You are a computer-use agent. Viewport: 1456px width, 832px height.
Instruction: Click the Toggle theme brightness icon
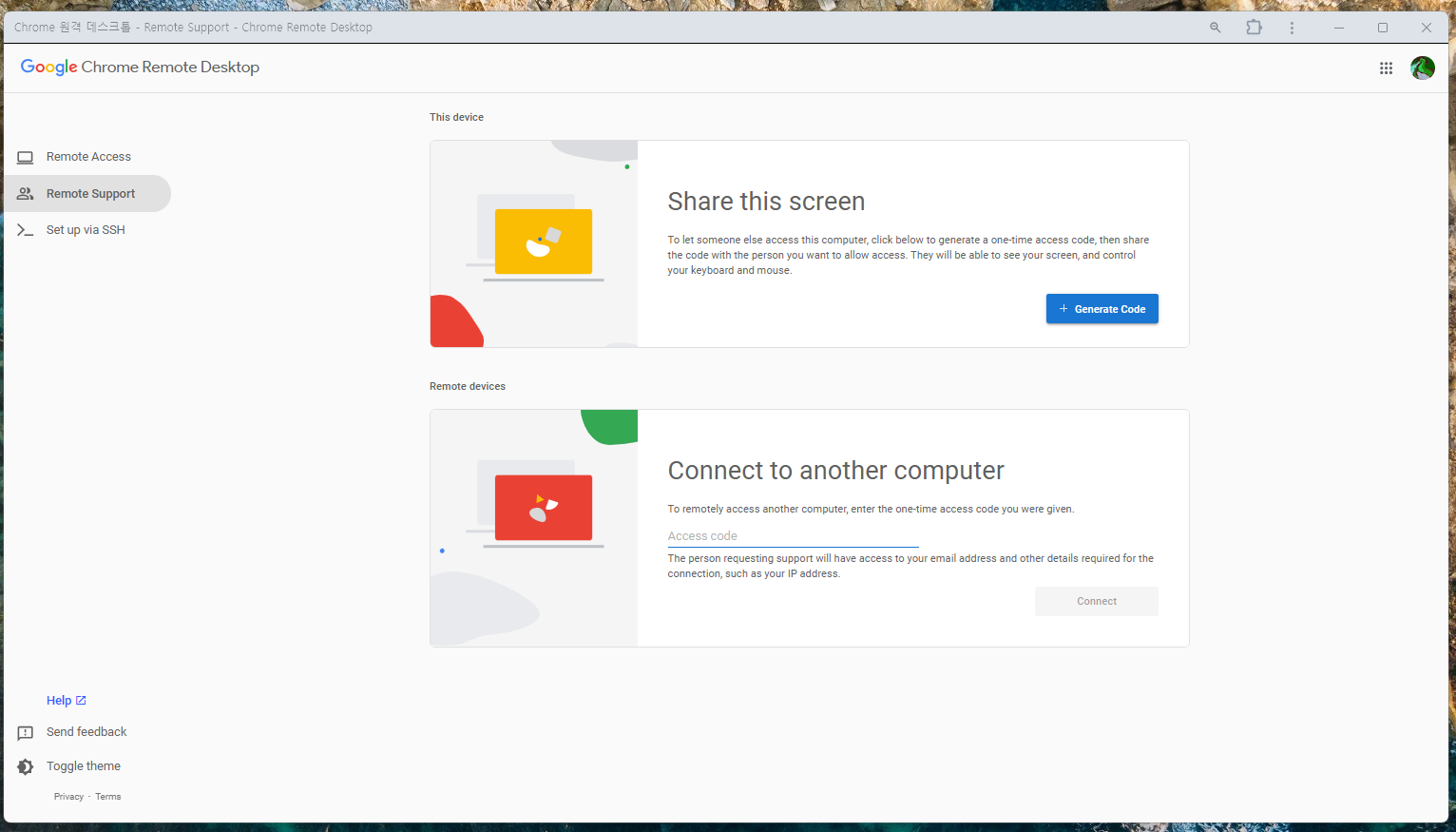pos(26,766)
